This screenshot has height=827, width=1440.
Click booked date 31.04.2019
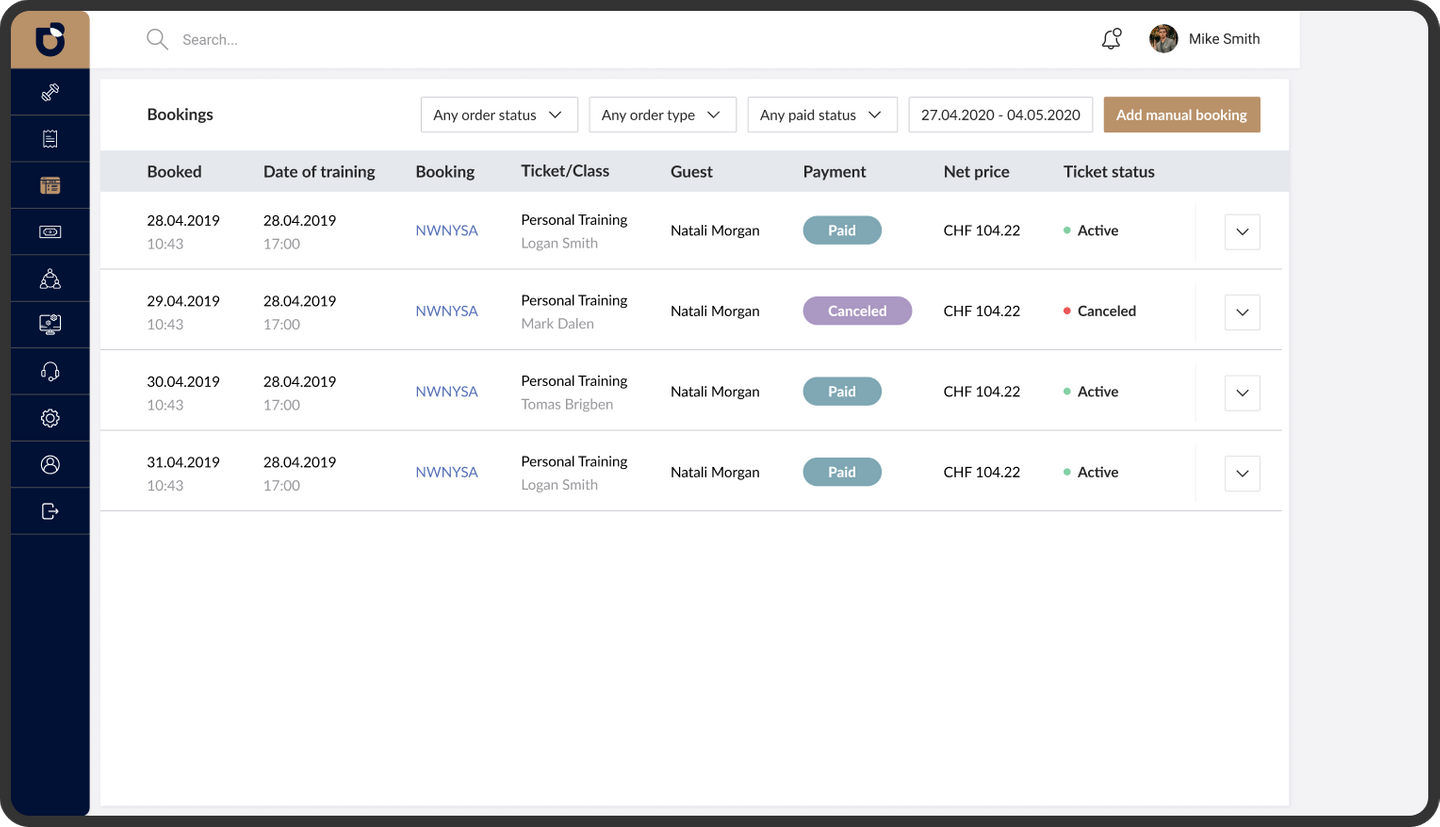point(183,463)
